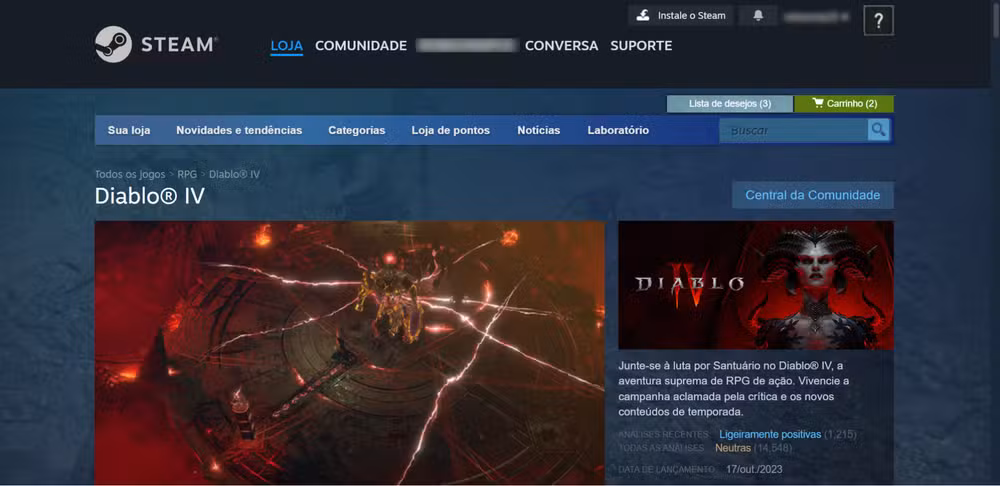Click the Instale o Steam button
This screenshot has width=1000, height=486.
tap(681, 16)
